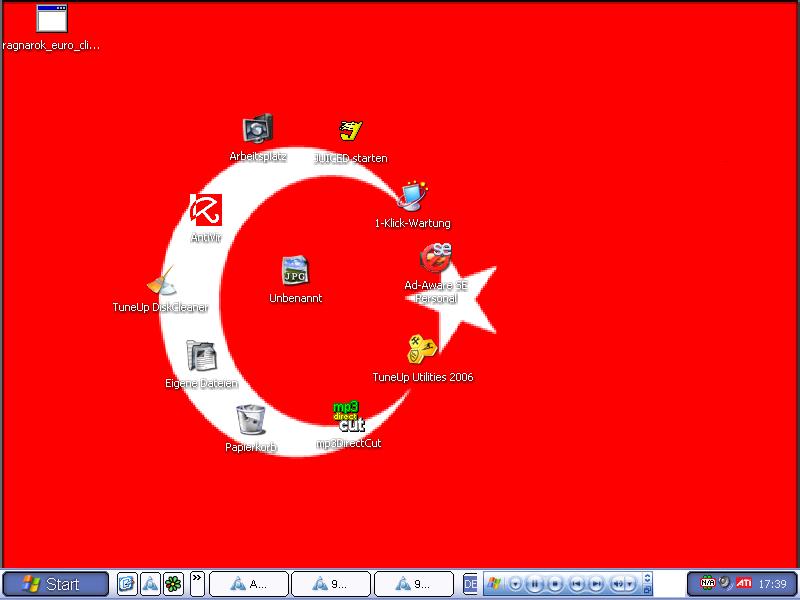The height and width of the screenshot is (600, 800).
Task: Open the speaker volume tray icon
Action: coord(725,582)
